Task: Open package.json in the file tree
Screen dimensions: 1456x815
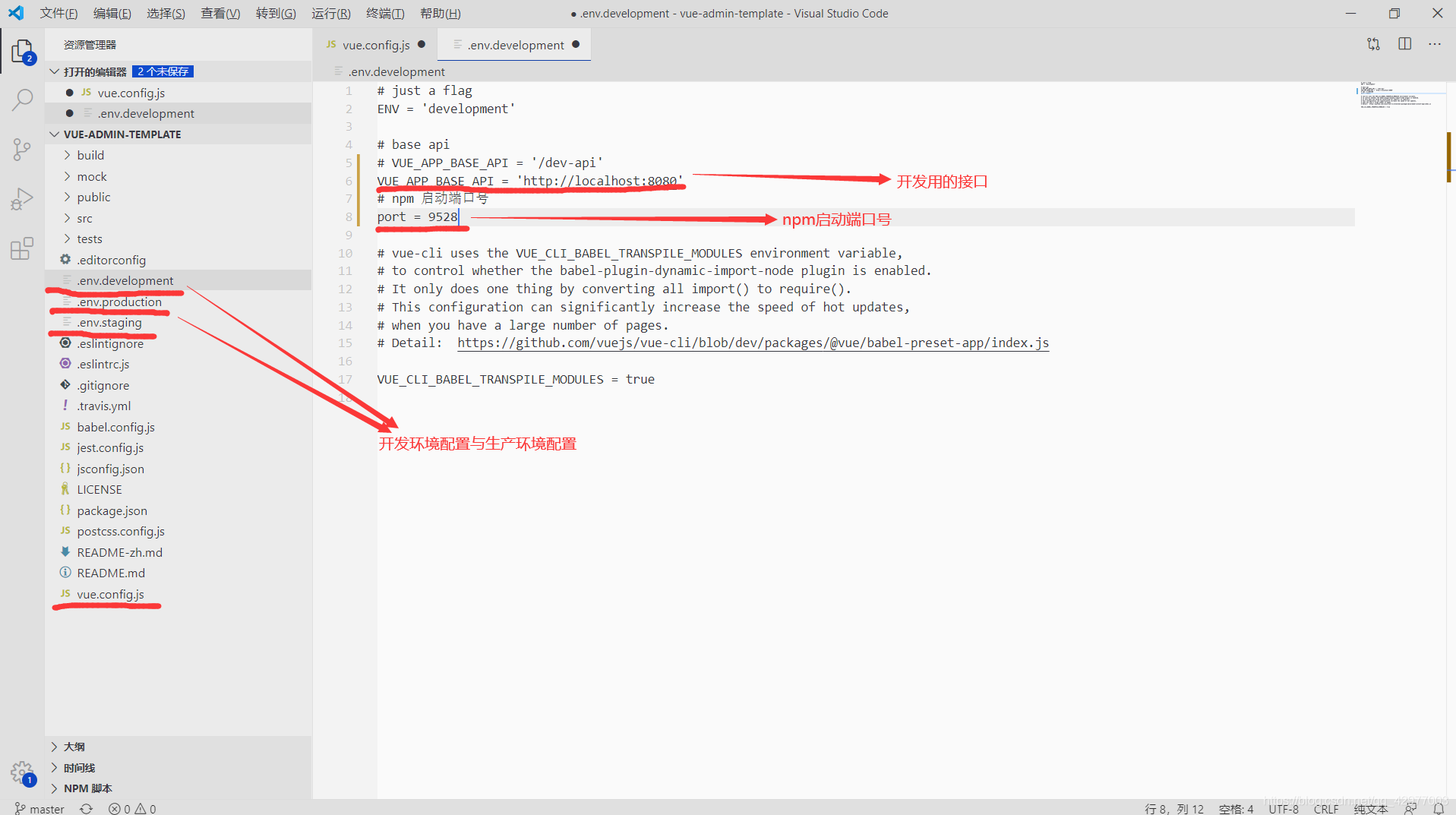Action: pos(178,510)
